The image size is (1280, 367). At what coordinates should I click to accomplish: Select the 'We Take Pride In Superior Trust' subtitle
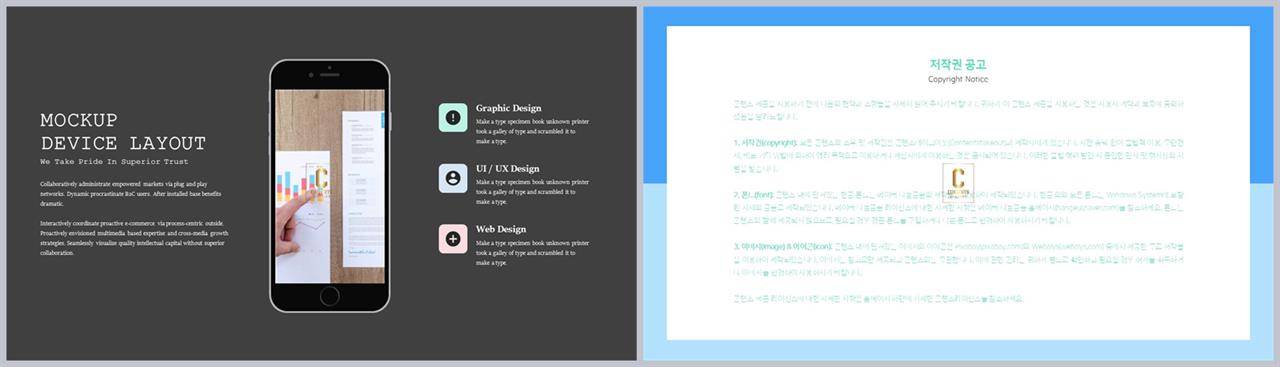pos(114,161)
